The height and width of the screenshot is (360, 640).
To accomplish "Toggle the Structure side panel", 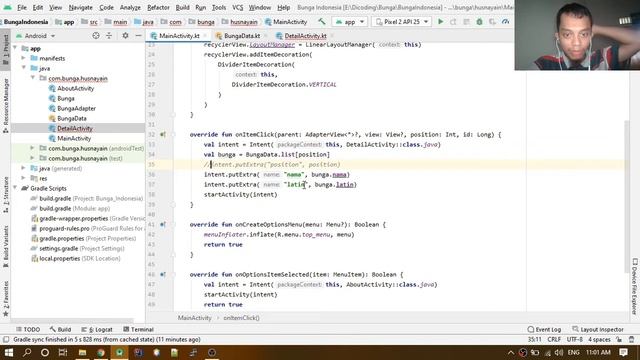I will pos(5,195).
